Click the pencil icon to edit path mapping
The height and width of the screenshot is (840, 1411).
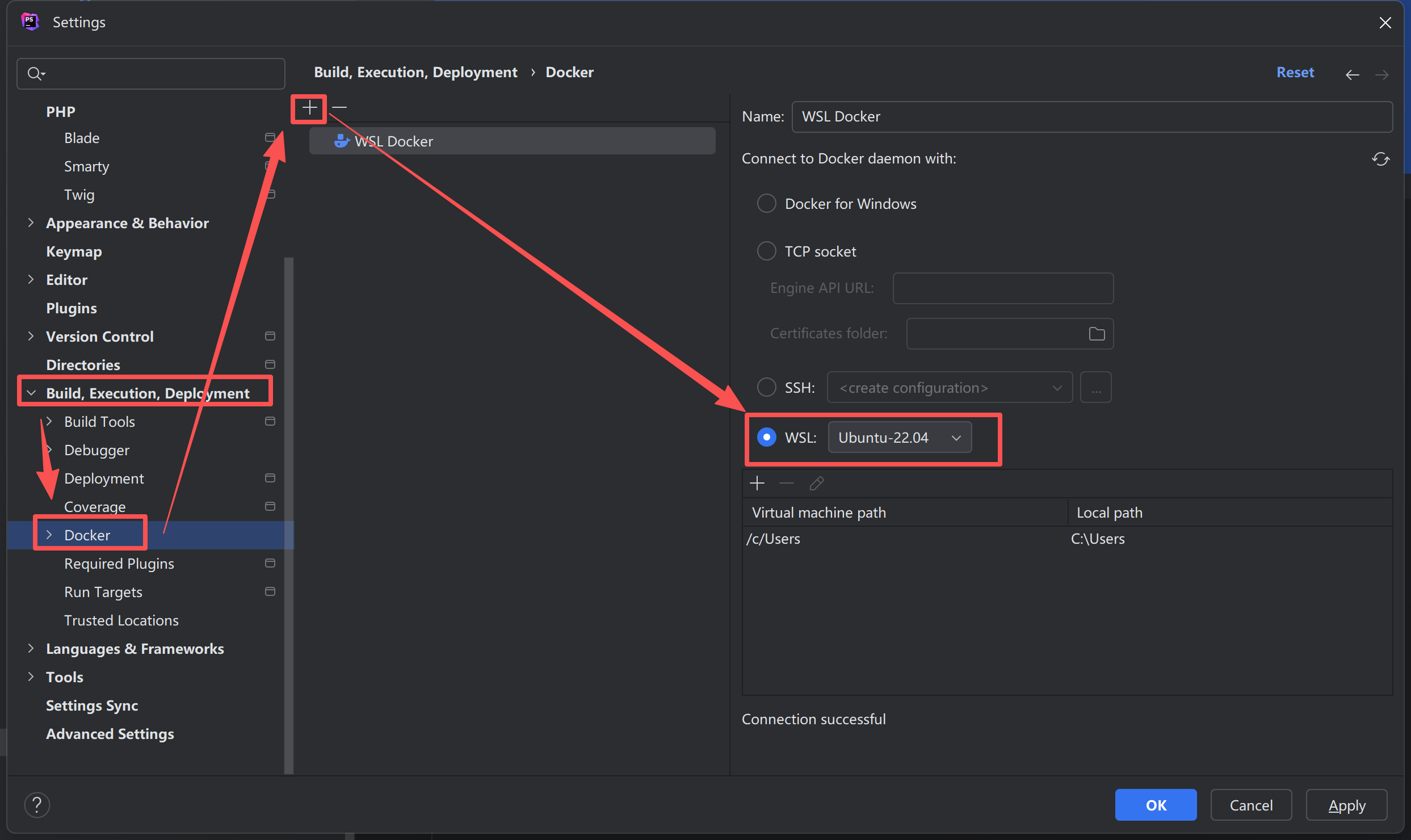click(817, 484)
